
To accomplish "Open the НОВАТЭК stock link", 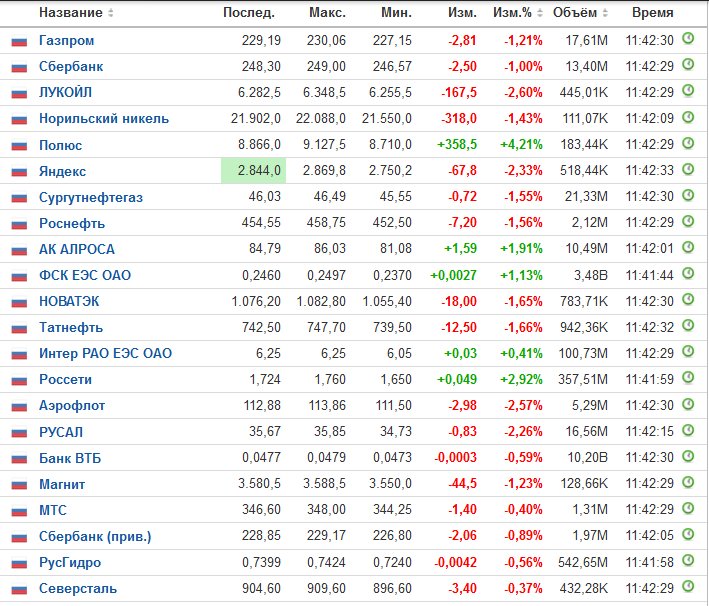I will point(69,302).
